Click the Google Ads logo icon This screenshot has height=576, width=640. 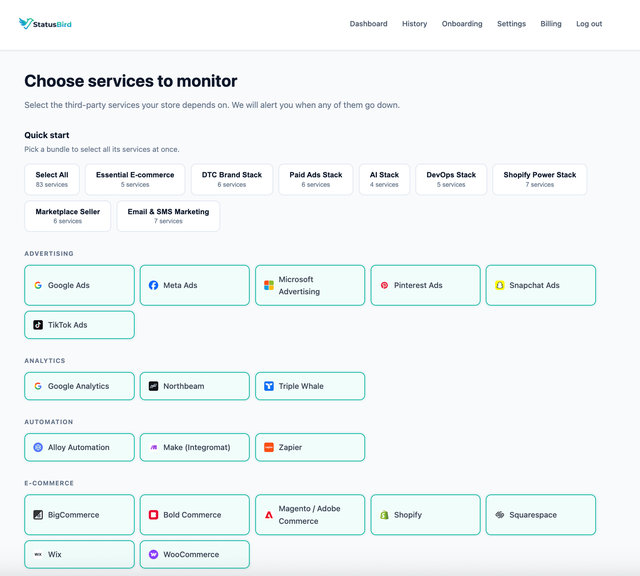coord(38,285)
